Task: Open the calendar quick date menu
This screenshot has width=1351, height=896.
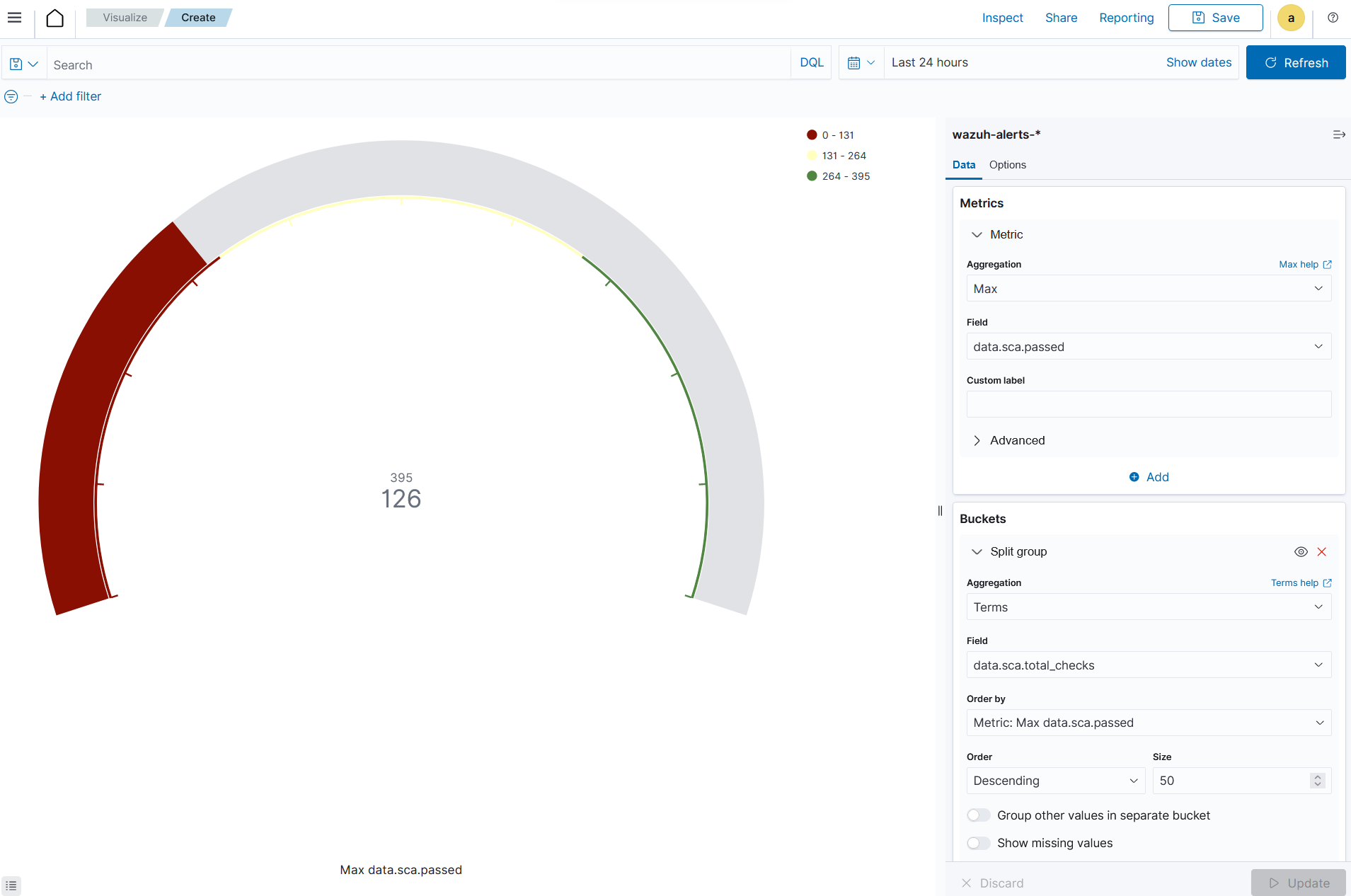Action: (x=861, y=63)
